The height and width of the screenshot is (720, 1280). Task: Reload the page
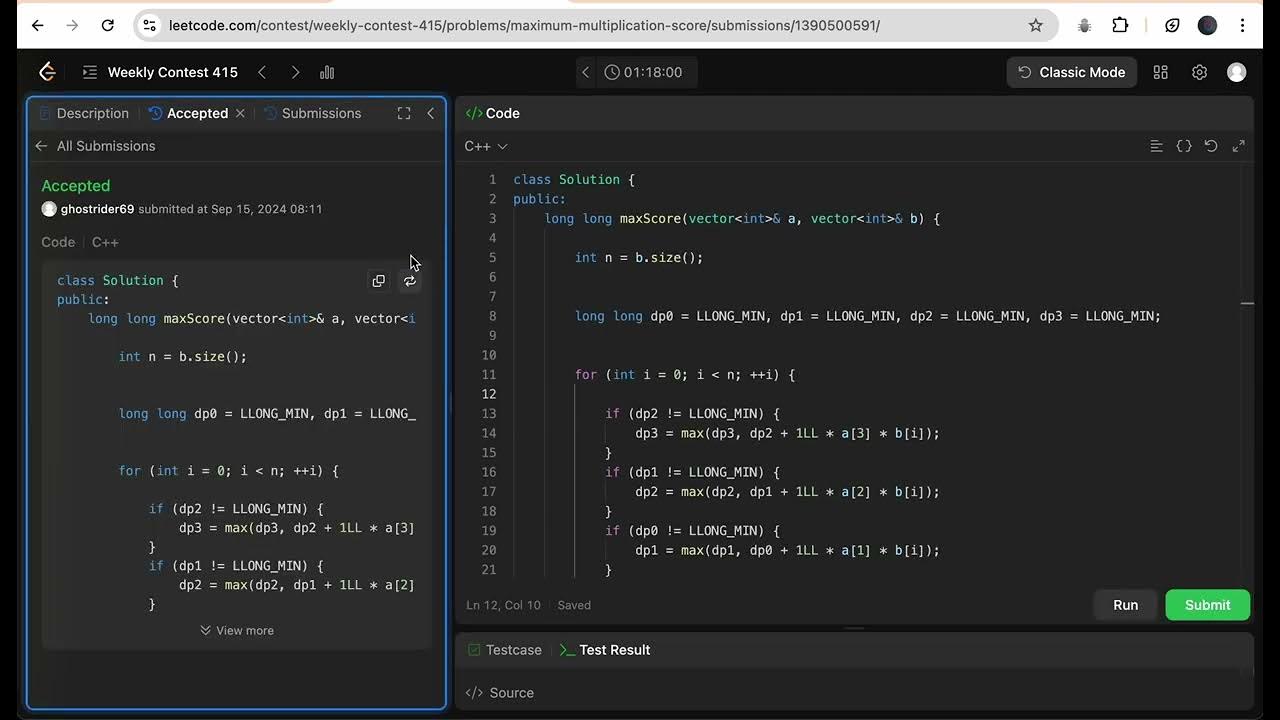click(107, 25)
